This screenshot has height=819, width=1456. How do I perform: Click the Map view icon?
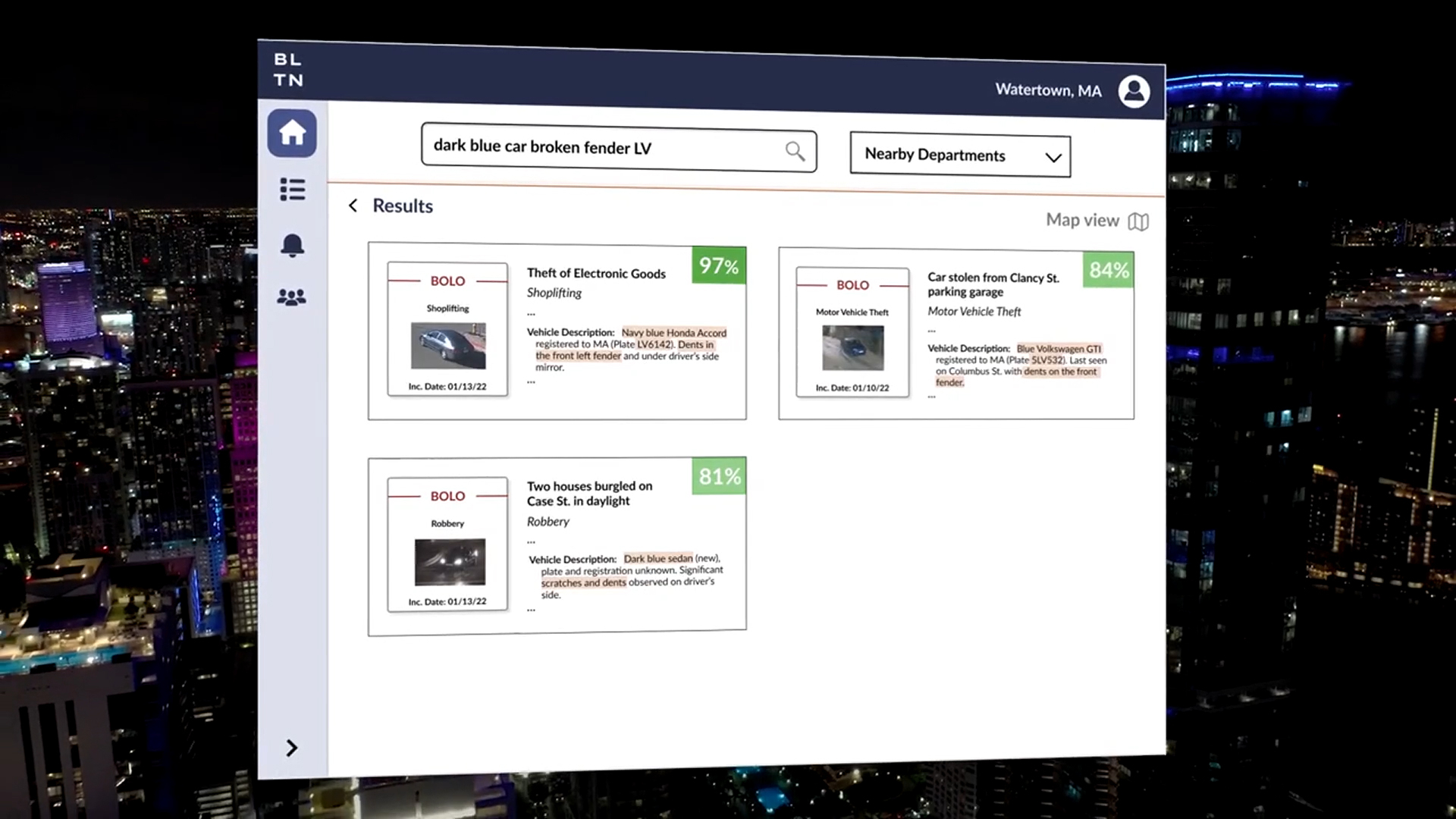click(x=1138, y=221)
